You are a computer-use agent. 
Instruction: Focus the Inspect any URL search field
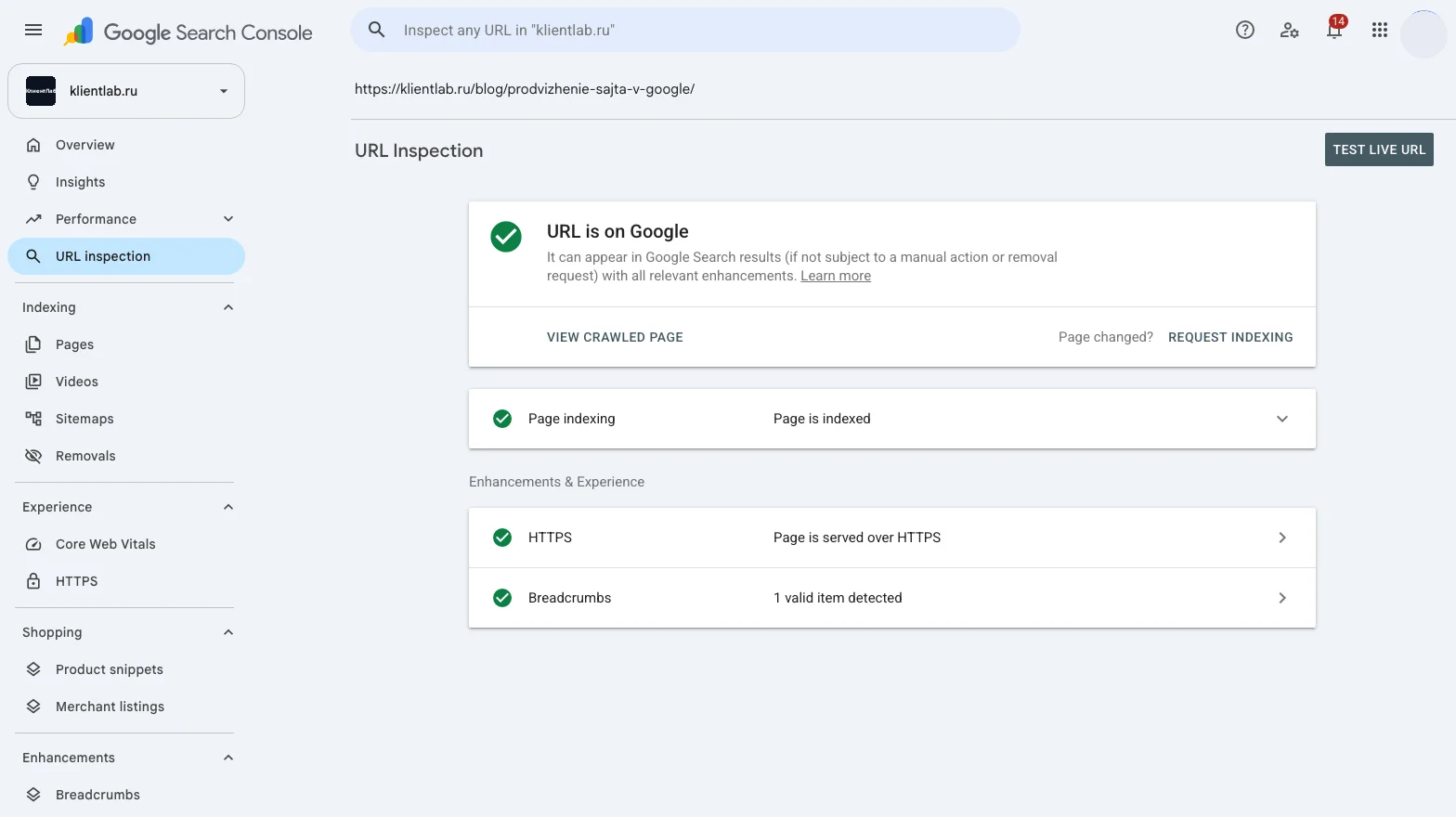click(685, 30)
